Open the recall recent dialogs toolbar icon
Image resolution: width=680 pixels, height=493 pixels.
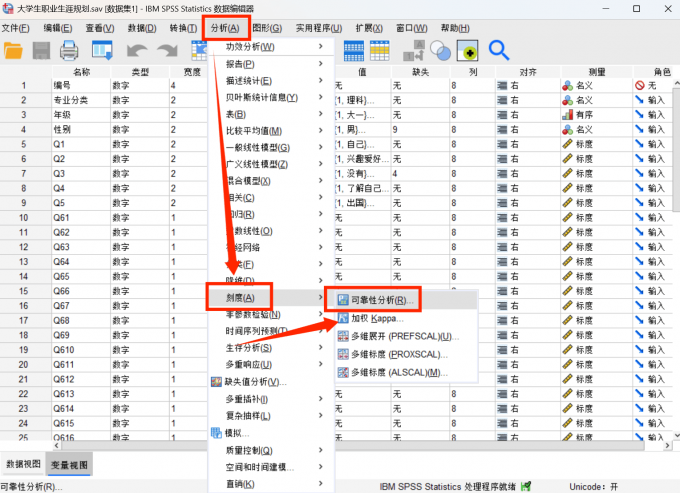tap(102, 50)
